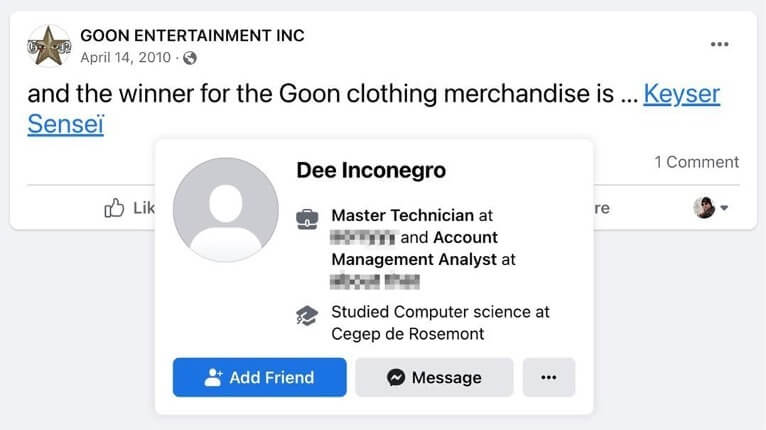Click the globe public privacy icon
This screenshot has height=430, width=766.
pyautogui.click(x=190, y=58)
